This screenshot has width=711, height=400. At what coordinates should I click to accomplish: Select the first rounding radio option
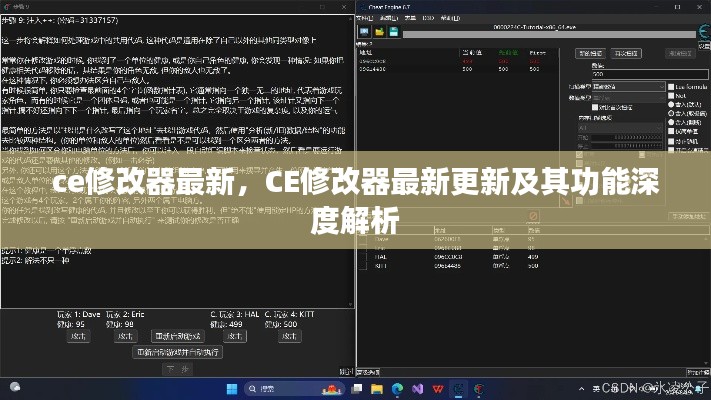pyautogui.click(x=671, y=104)
